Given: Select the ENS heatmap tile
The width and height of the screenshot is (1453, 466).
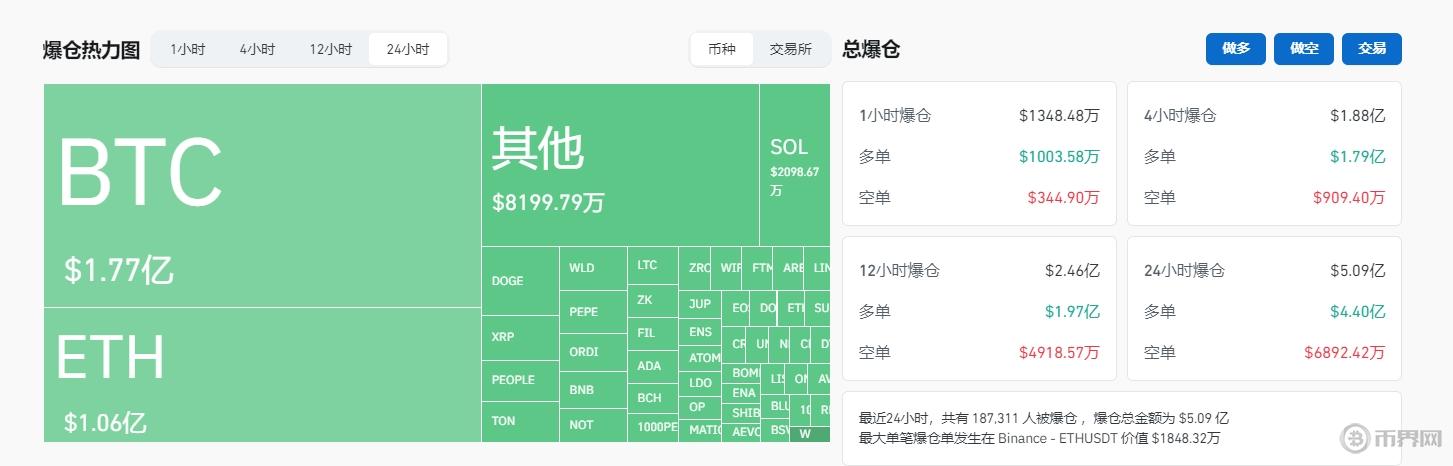Looking at the screenshot, I should point(701,332).
